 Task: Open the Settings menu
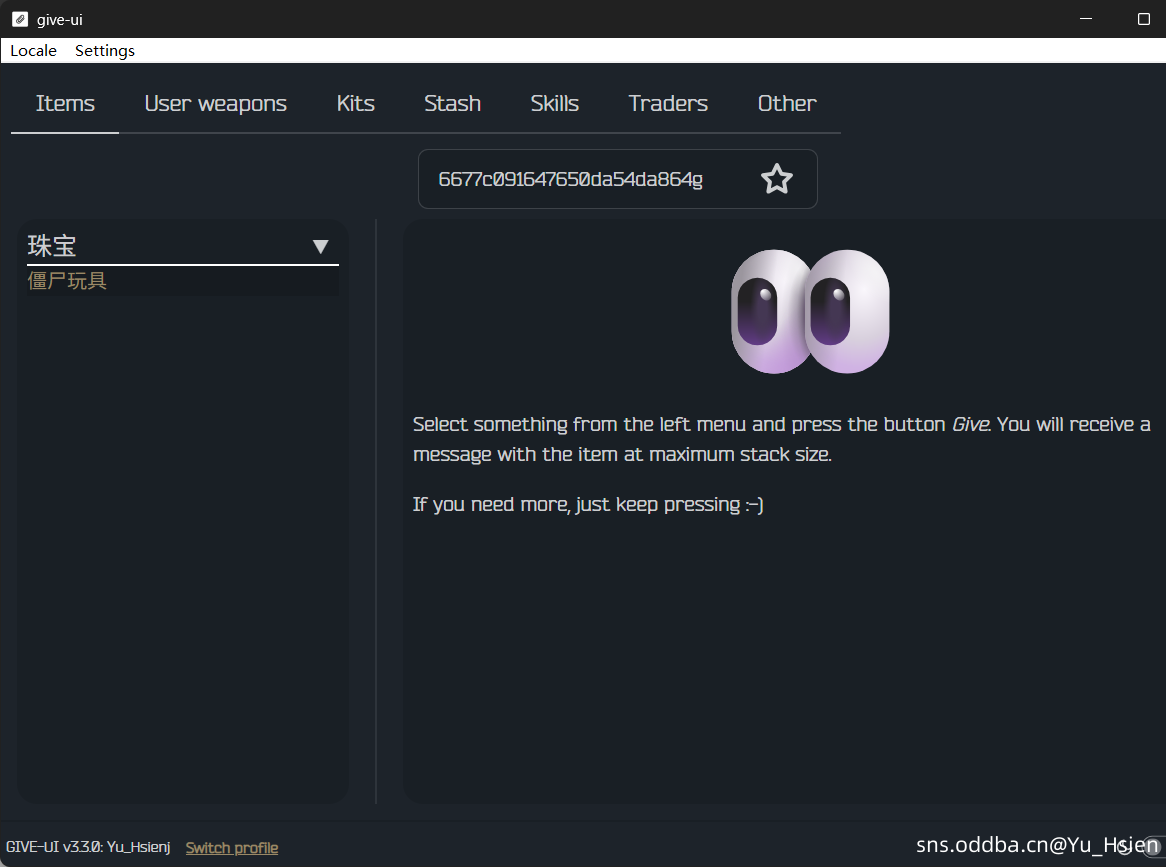105,51
